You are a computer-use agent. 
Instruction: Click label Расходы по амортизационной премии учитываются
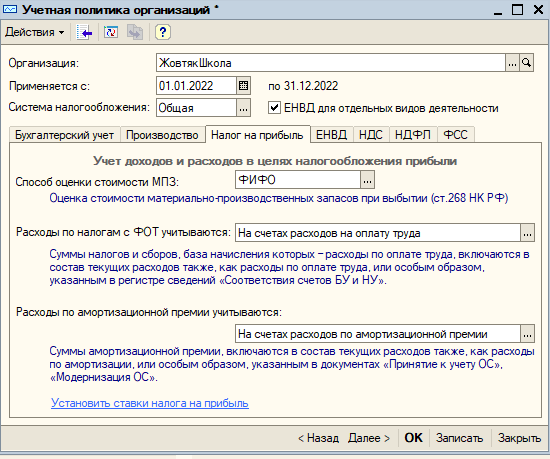coord(149,312)
